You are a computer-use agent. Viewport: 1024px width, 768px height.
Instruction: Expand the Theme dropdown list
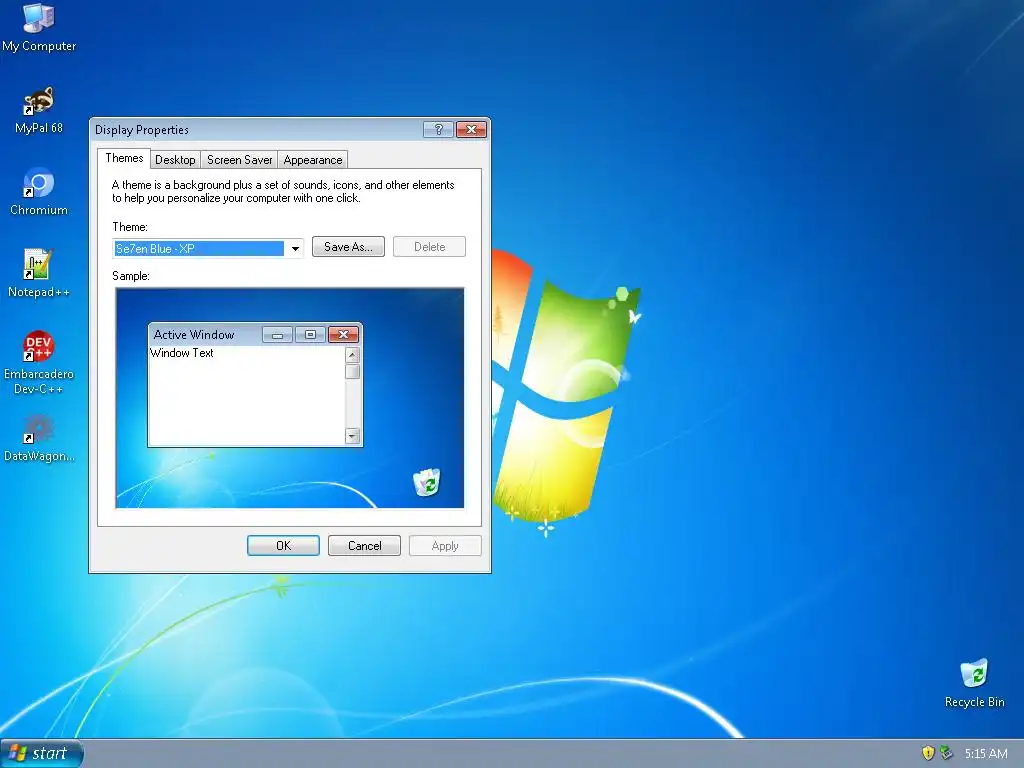(x=295, y=248)
